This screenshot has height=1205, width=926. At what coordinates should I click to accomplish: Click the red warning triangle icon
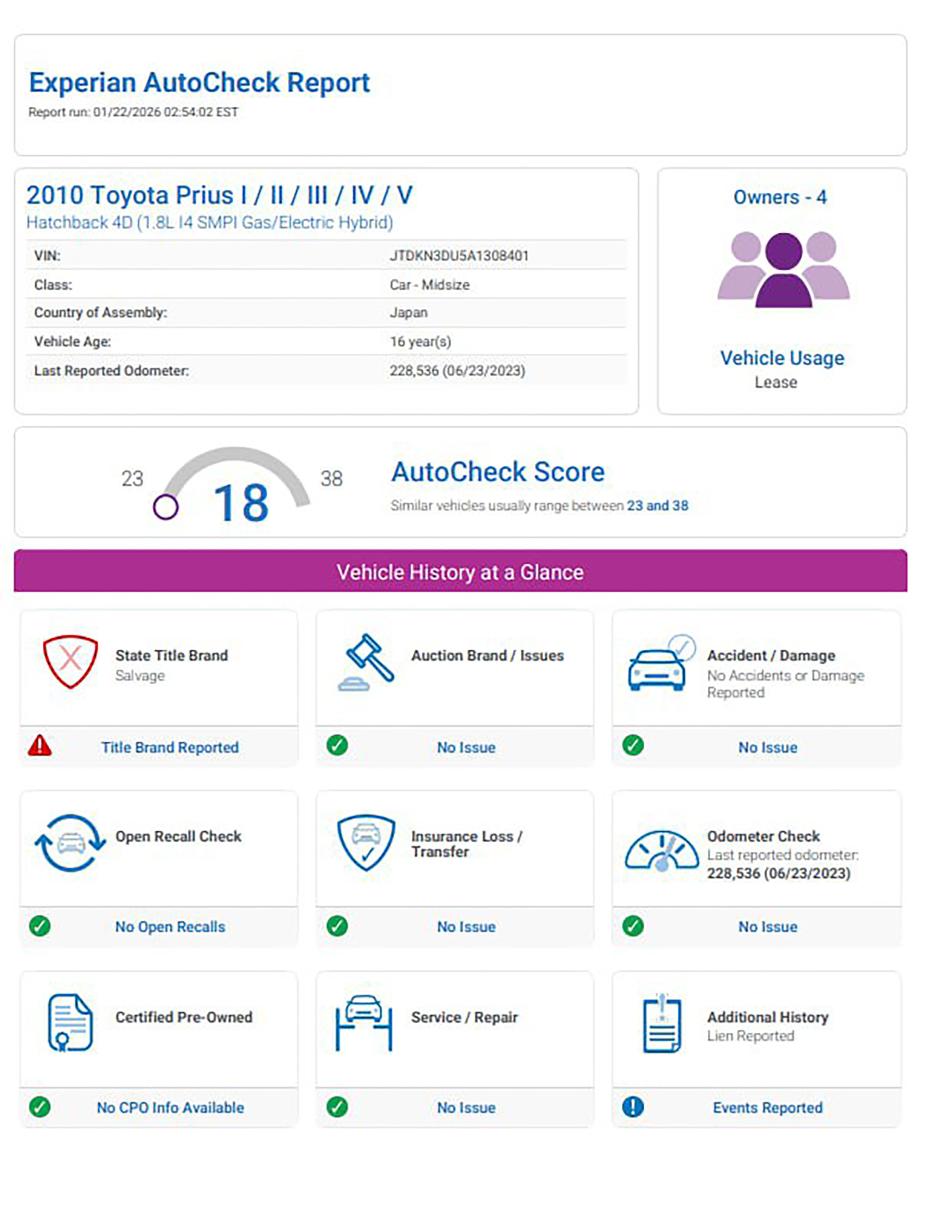pos(40,745)
